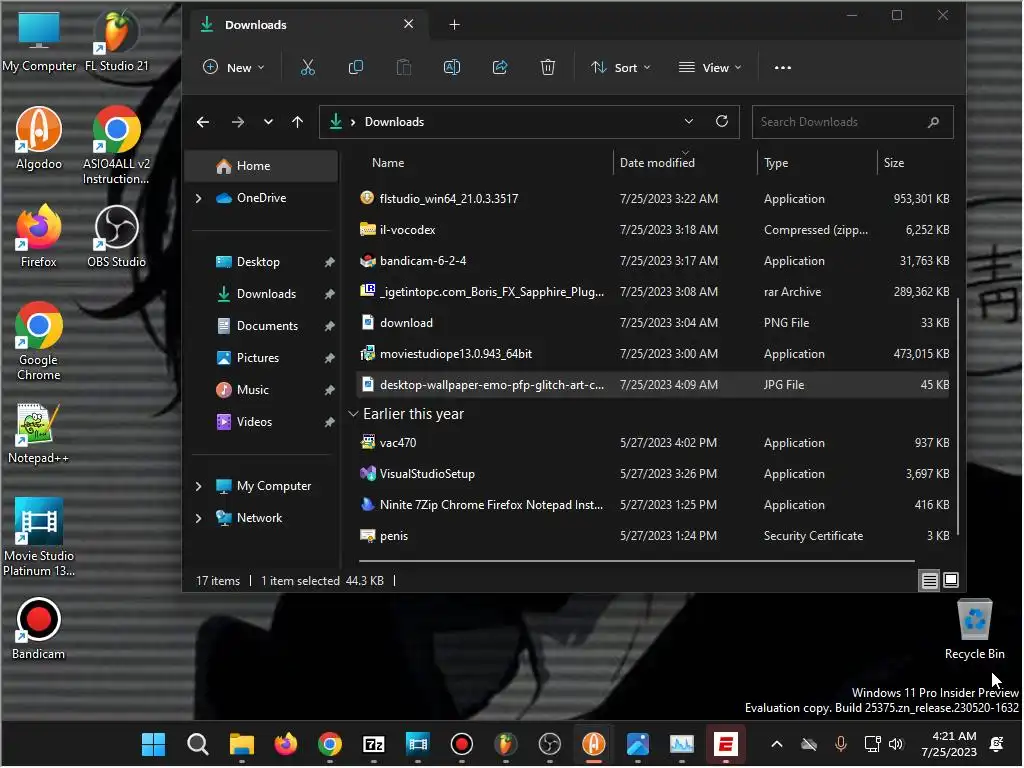Click the Rename icon in toolbar
Viewport: 1024px width, 768px height.
point(452,67)
